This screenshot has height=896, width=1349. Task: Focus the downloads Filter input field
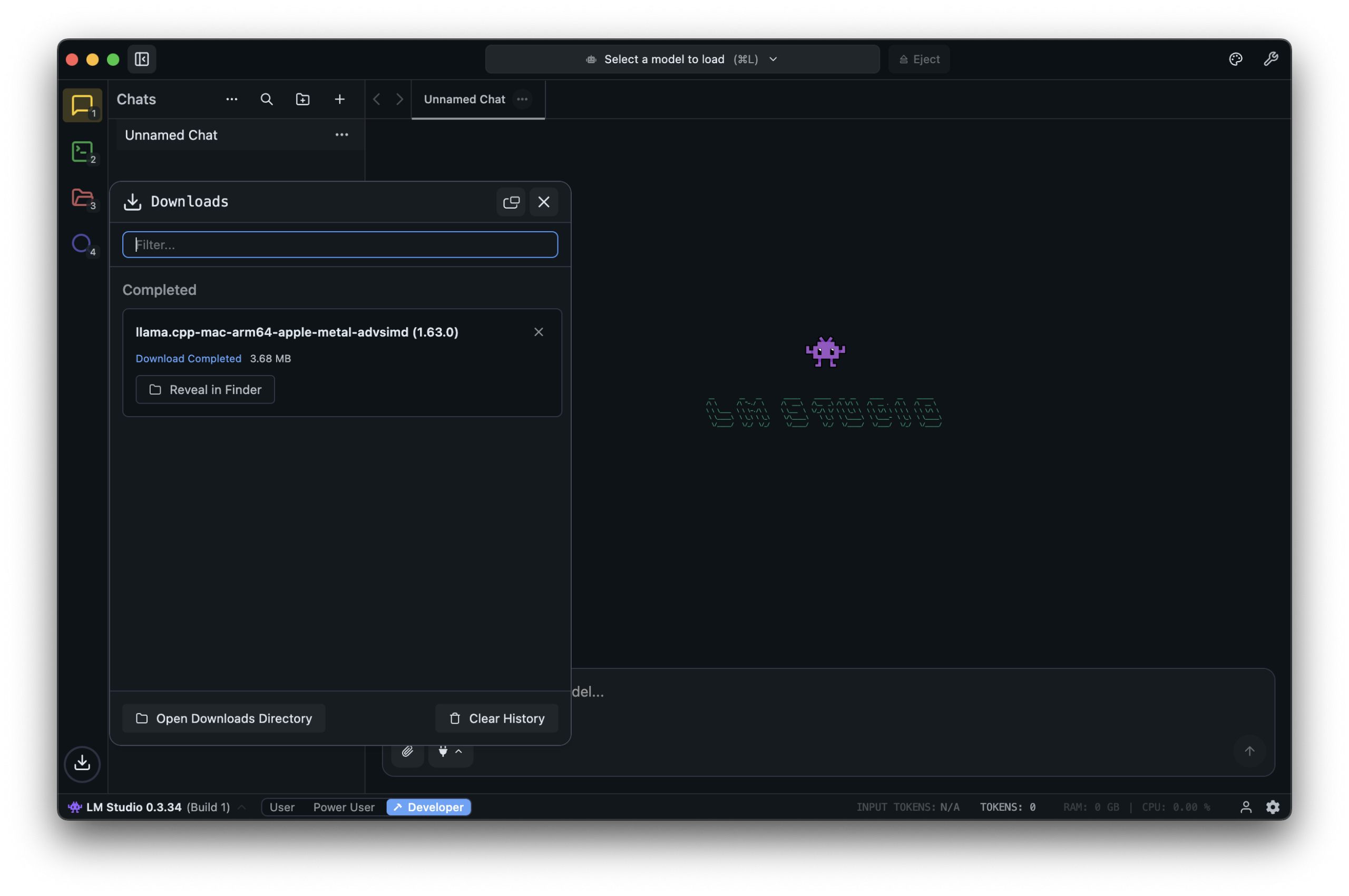(x=340, y=244)
